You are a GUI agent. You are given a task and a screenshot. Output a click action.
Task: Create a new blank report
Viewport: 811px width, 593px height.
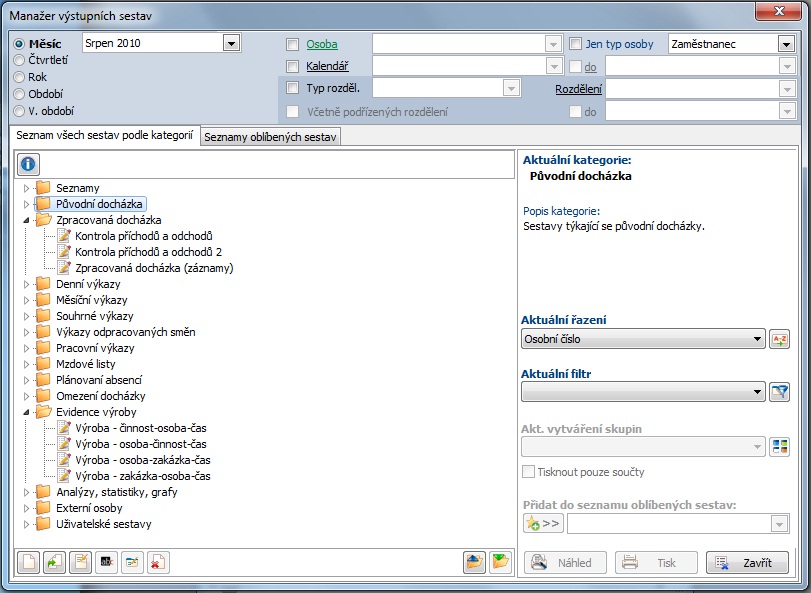pos(28,562)
